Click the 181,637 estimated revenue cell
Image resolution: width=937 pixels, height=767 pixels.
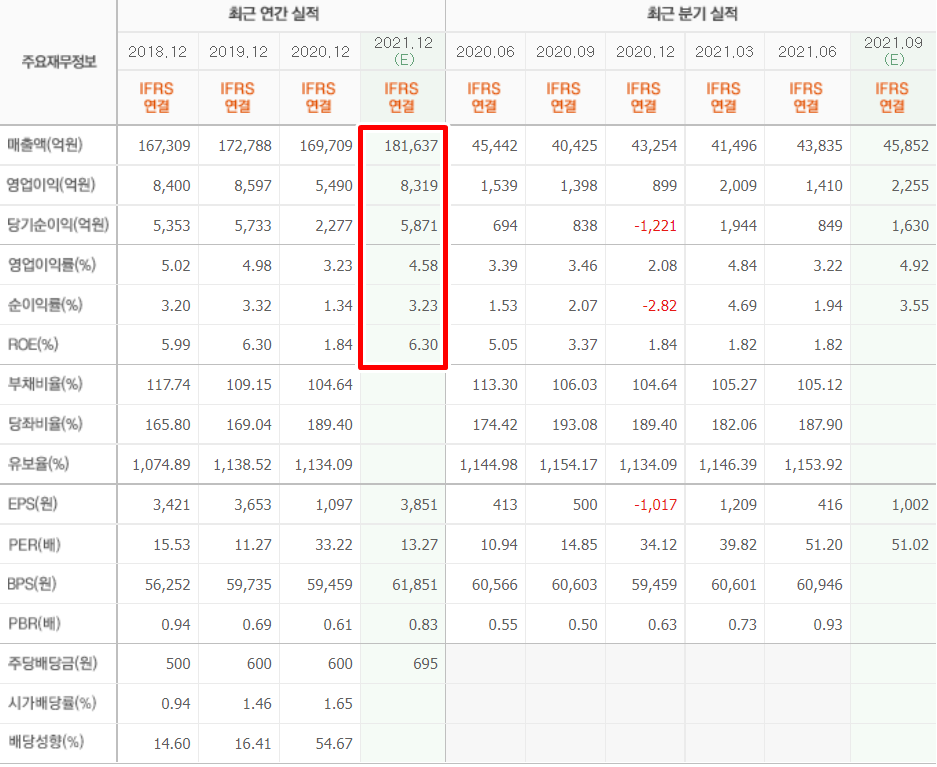tap(410, 146)
